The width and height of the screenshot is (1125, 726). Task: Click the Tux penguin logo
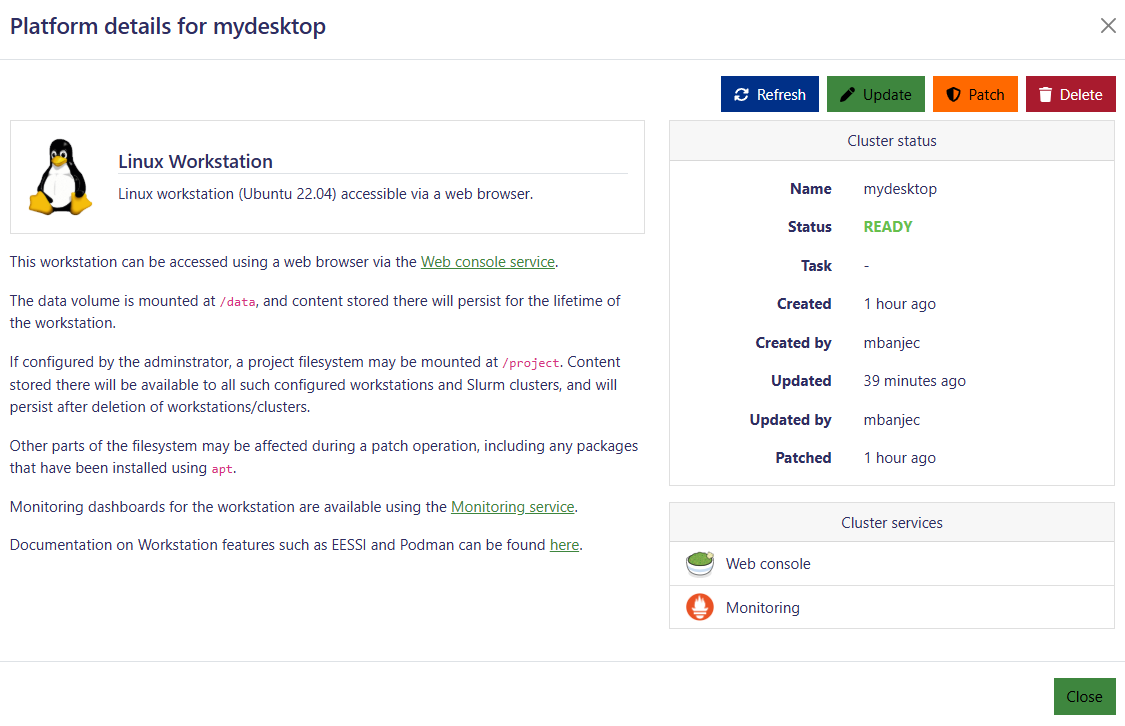pos(60,177)
